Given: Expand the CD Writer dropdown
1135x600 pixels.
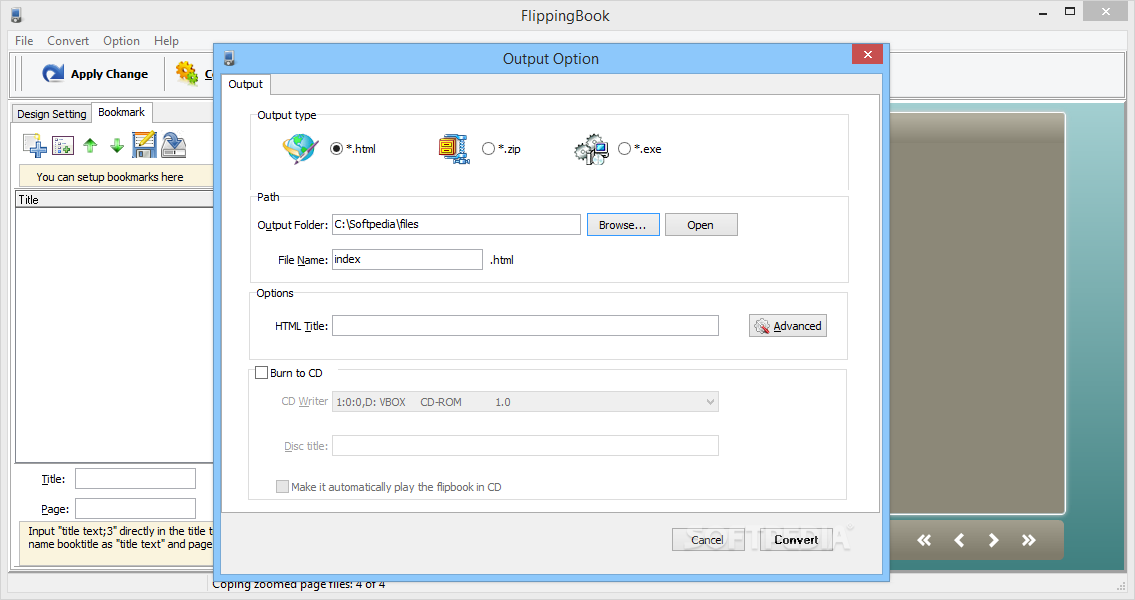Looking at the screenshot, I should click(x=709, y=402).
